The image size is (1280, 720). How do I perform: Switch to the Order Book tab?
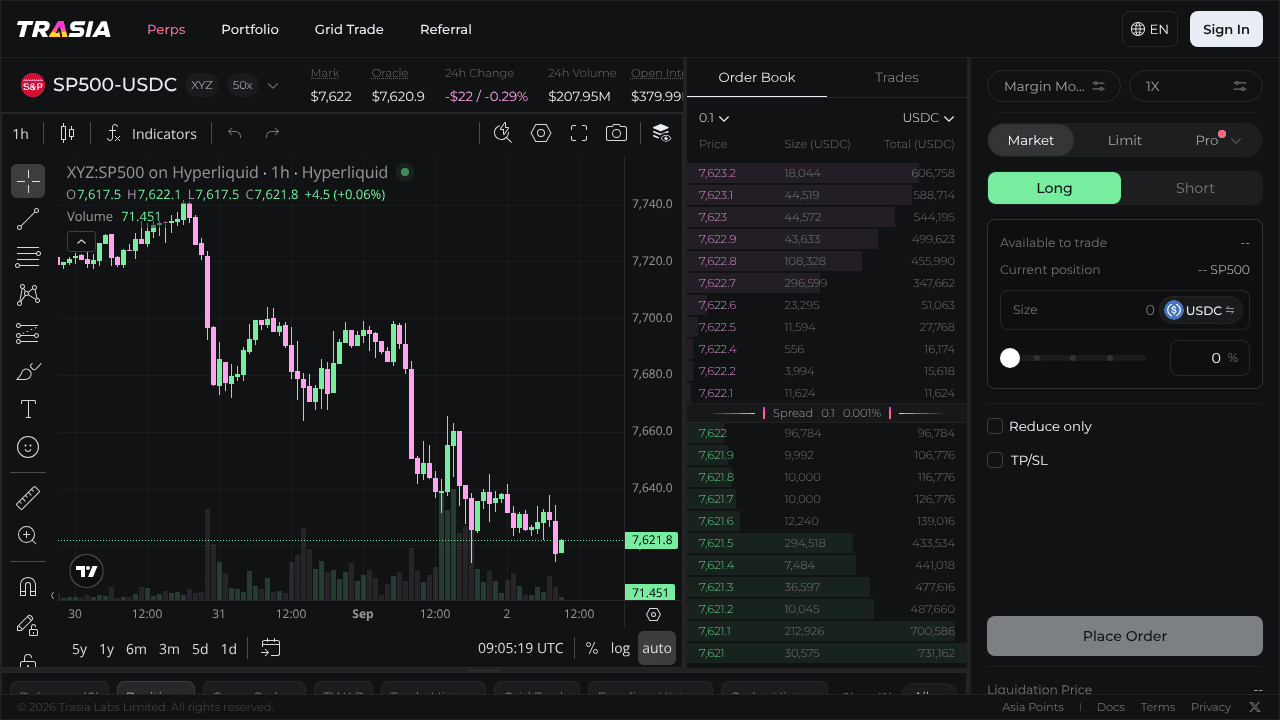(x=757, y=77)
